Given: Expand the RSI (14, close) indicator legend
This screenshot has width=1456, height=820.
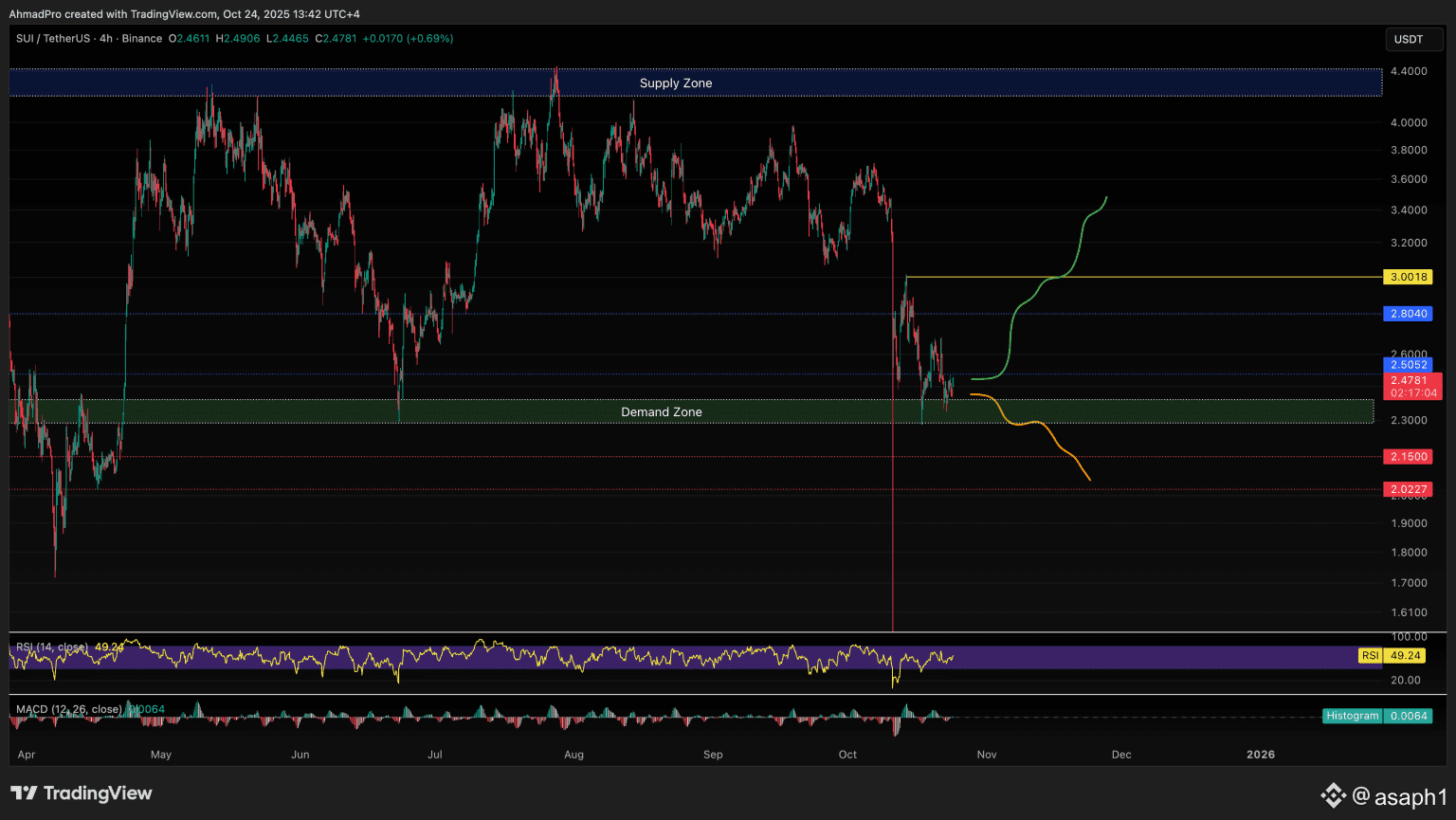Looking at the screenshot, I should (54, 647).
